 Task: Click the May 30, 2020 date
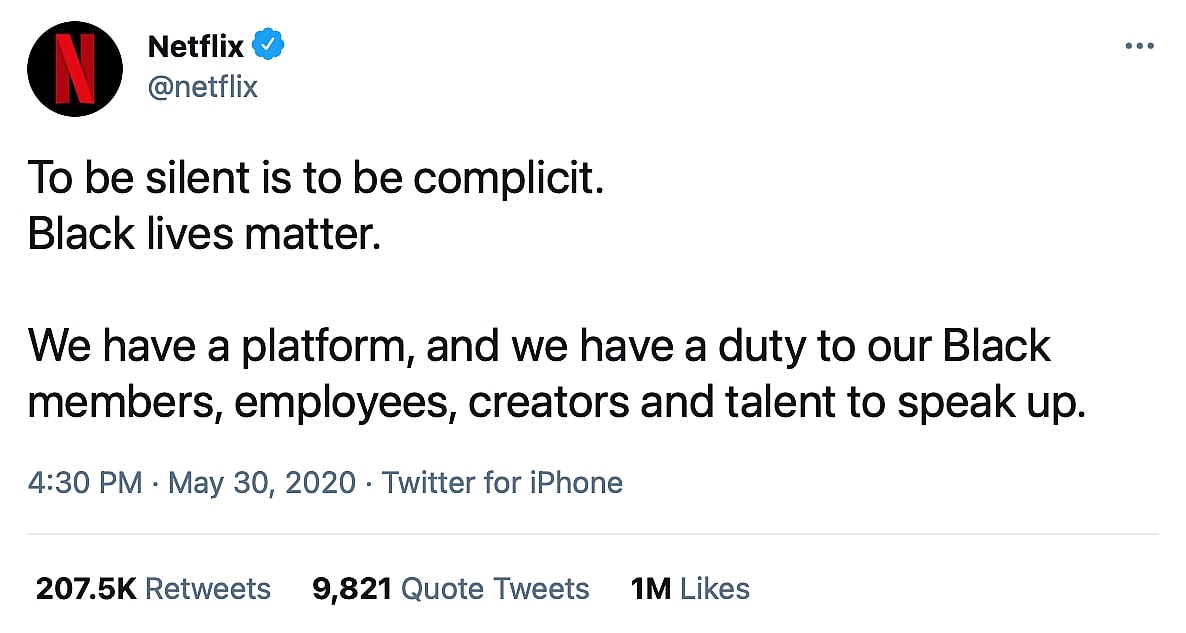(x=262, y=483)
